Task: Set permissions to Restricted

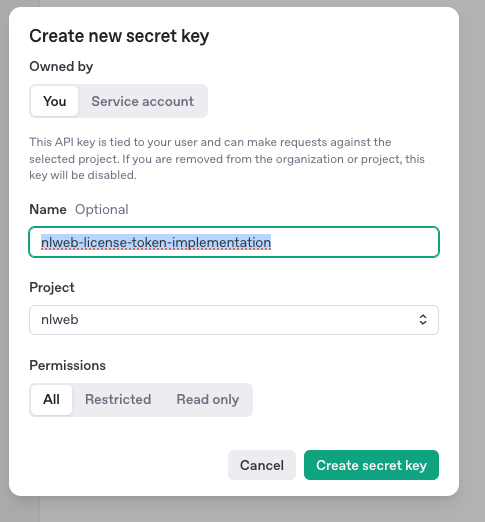Action: point(118,399)
